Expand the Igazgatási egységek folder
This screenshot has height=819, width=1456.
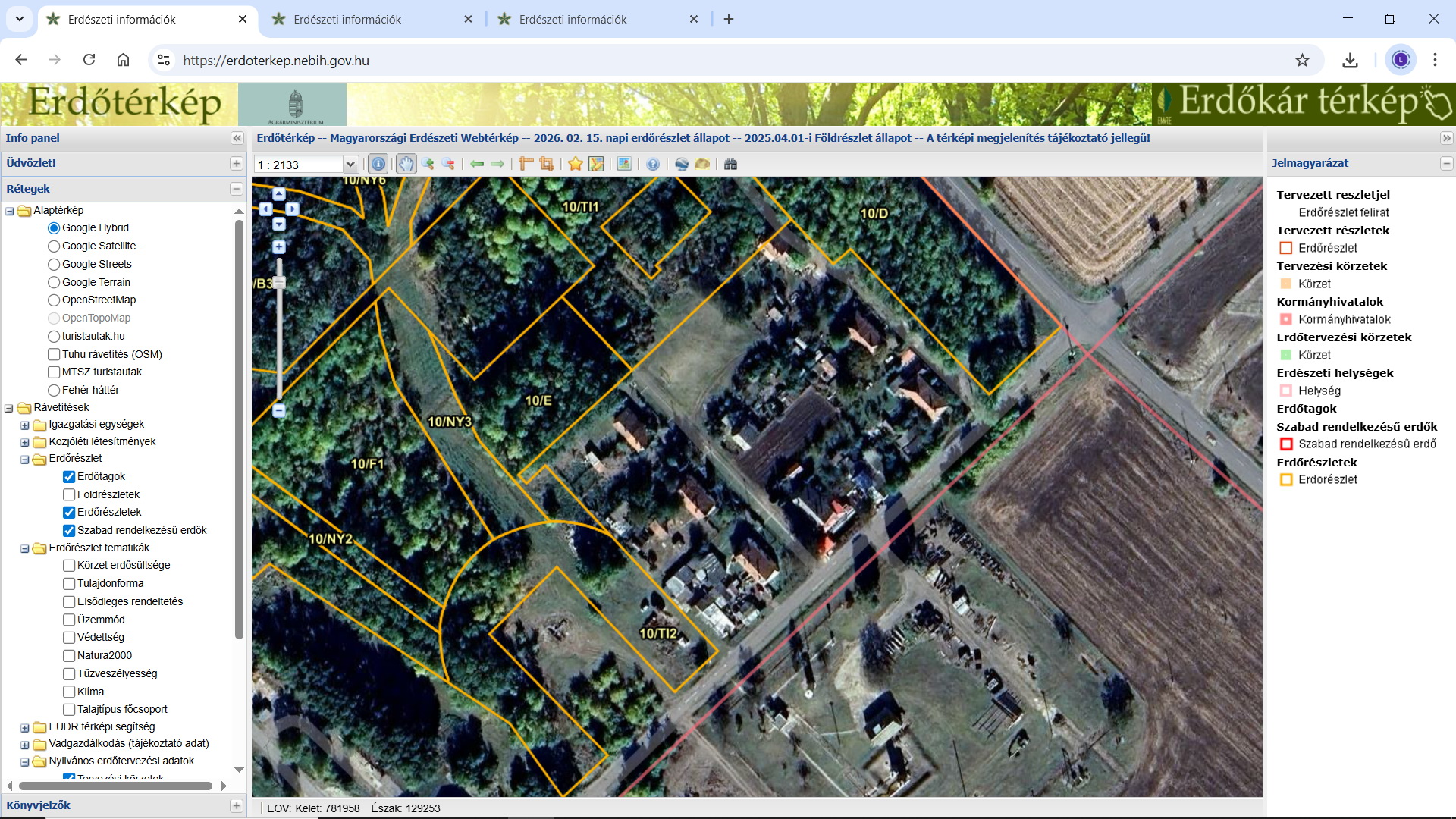coord(25,425)
